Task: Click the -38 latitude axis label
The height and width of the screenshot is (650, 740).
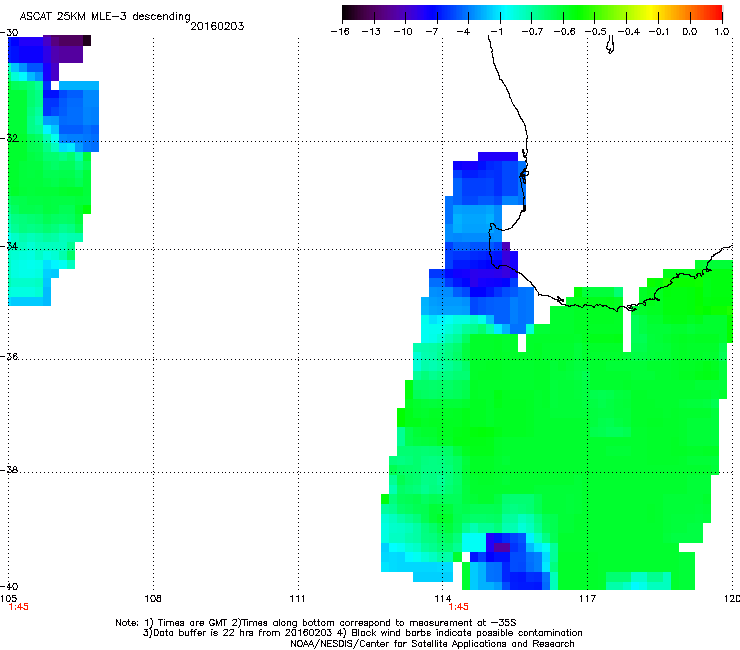Action: (x=9, y=470)
